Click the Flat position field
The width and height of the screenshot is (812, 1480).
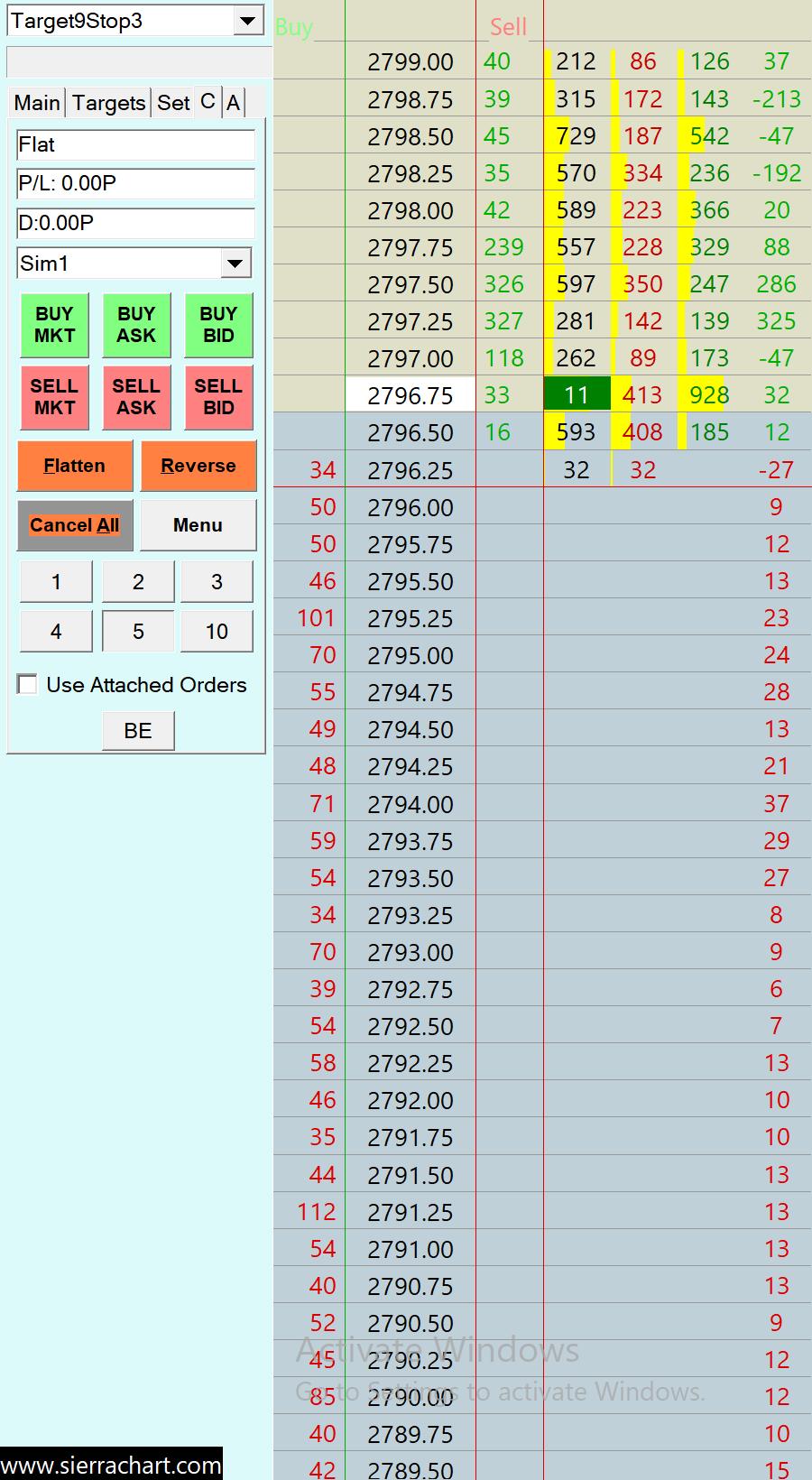pyautogui.click(x=135, y=145)
